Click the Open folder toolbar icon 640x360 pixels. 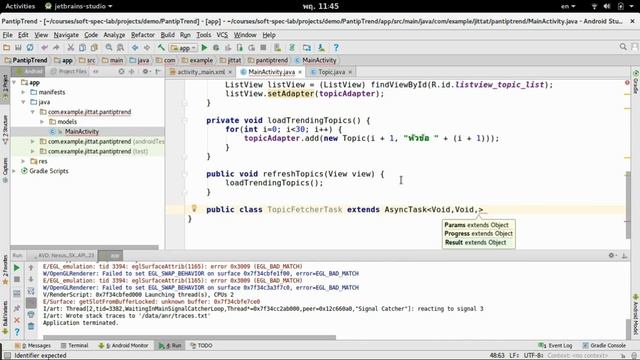(x=7, y=48)
